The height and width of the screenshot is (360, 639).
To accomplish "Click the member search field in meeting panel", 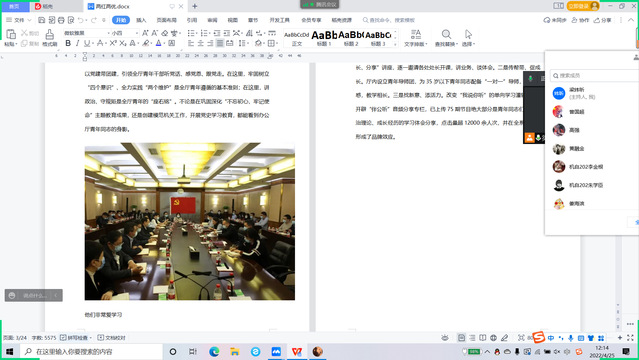I will click(x=594, y=75).
